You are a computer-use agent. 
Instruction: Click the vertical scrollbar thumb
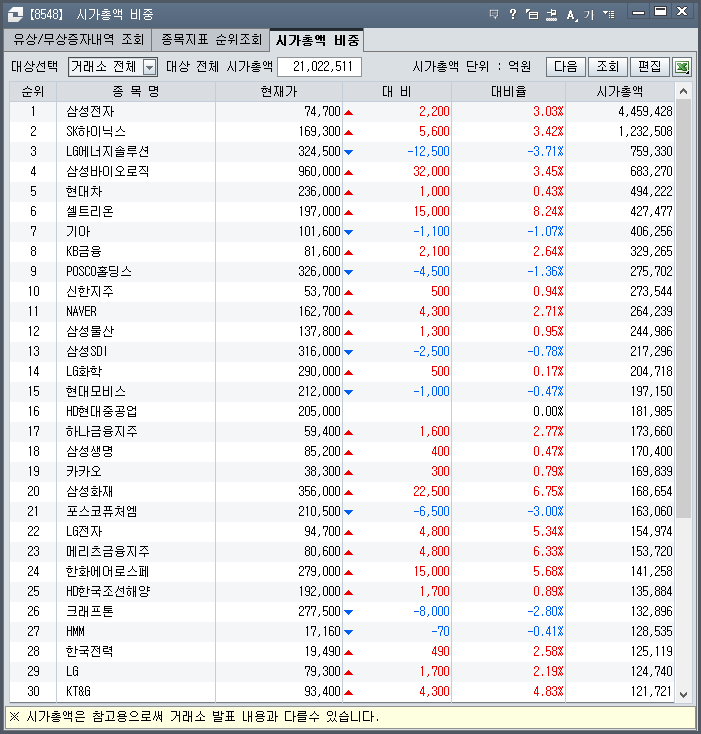point(683,309)
